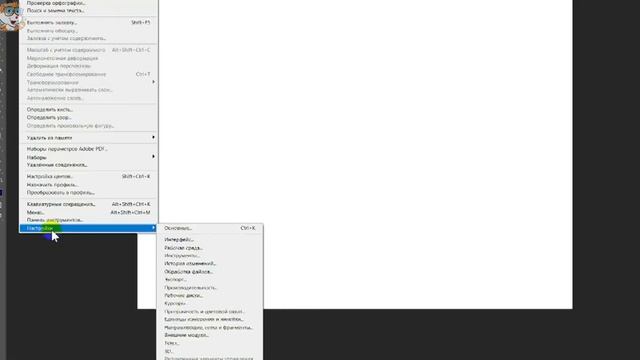
Task: Expand the 'Наборы' submenu
Action: click(x=88, y=157)
